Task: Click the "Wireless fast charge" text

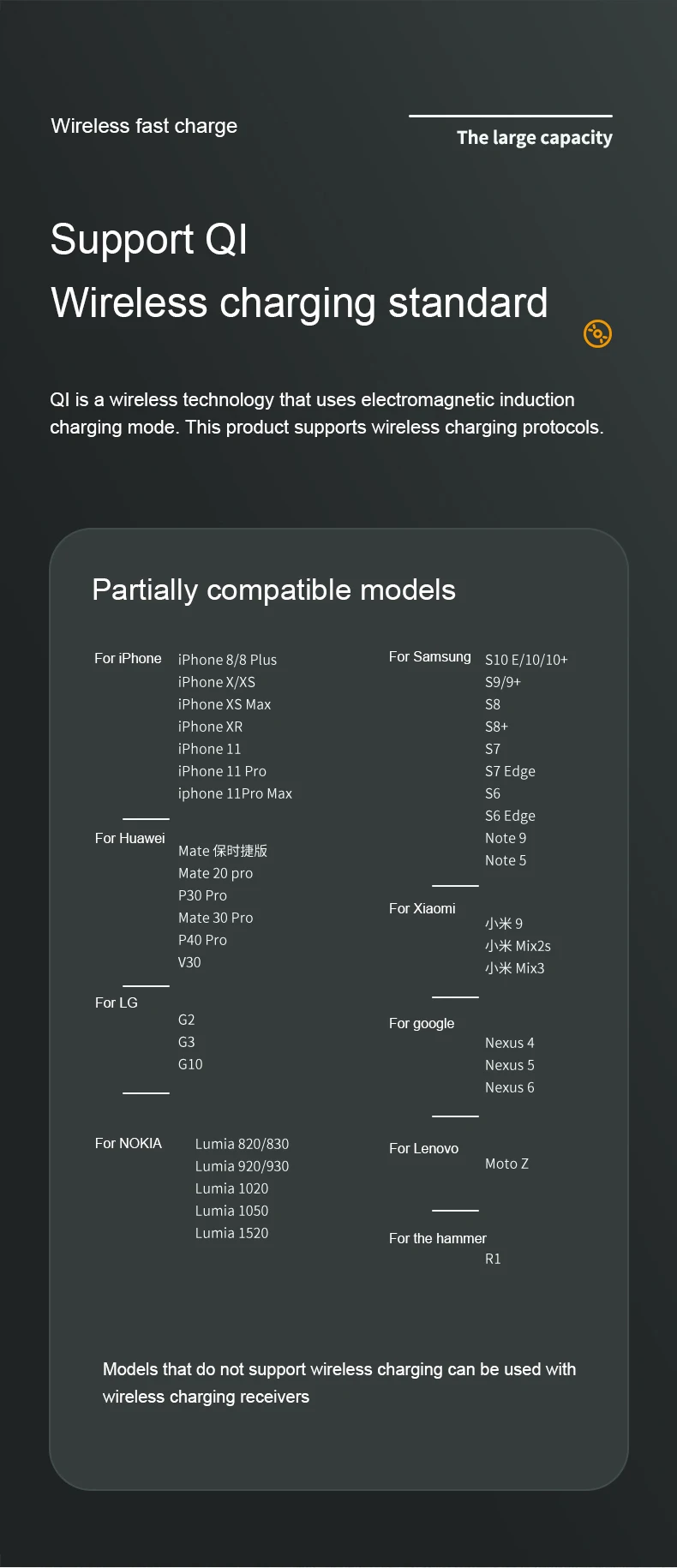Action: click(144, 126)
